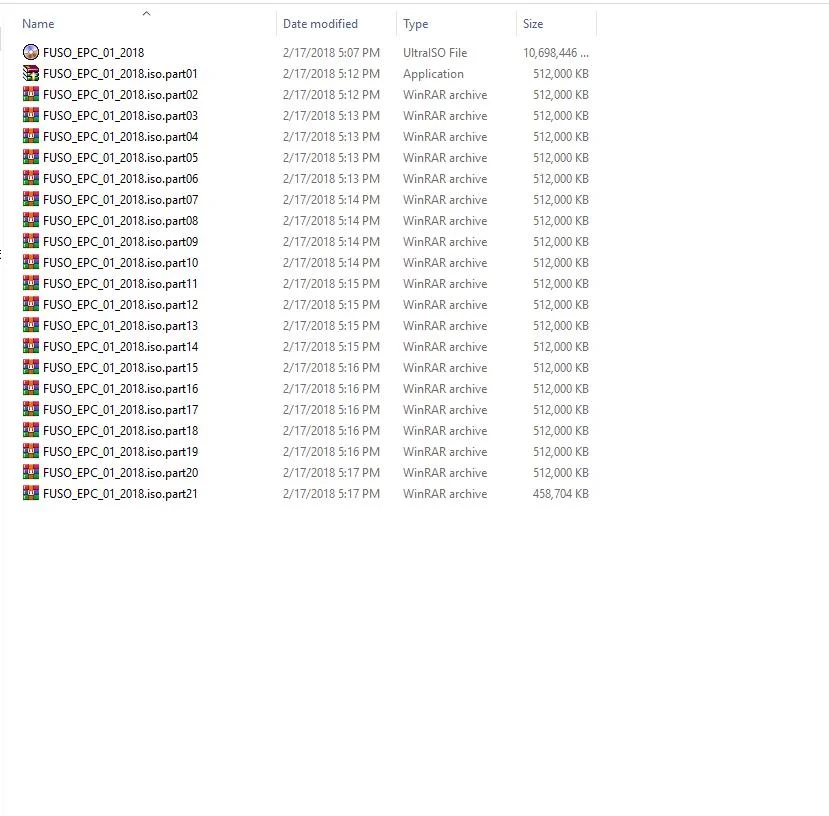Click the WinRAR icon beside part16
This screenshot has width=829, height=816.
31,388
